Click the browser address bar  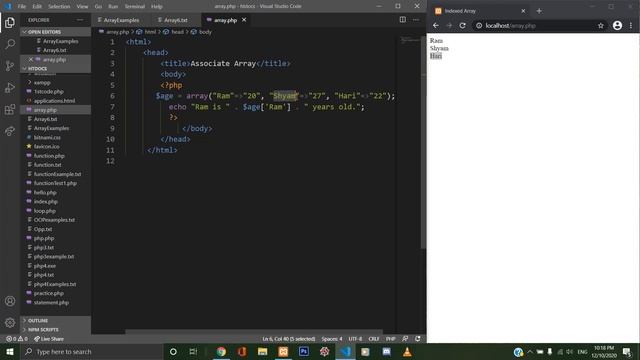pyautogui.click(x=540, y=25)
